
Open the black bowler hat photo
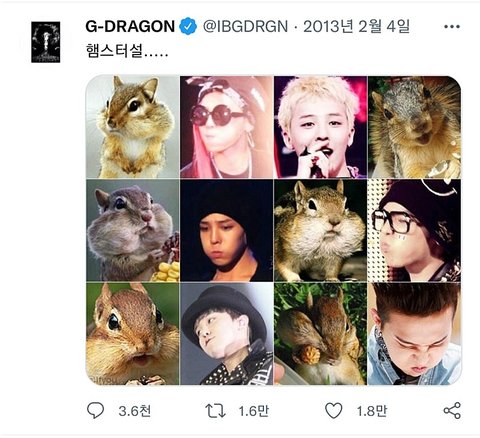pyautogui.click(x=227, y=334)
